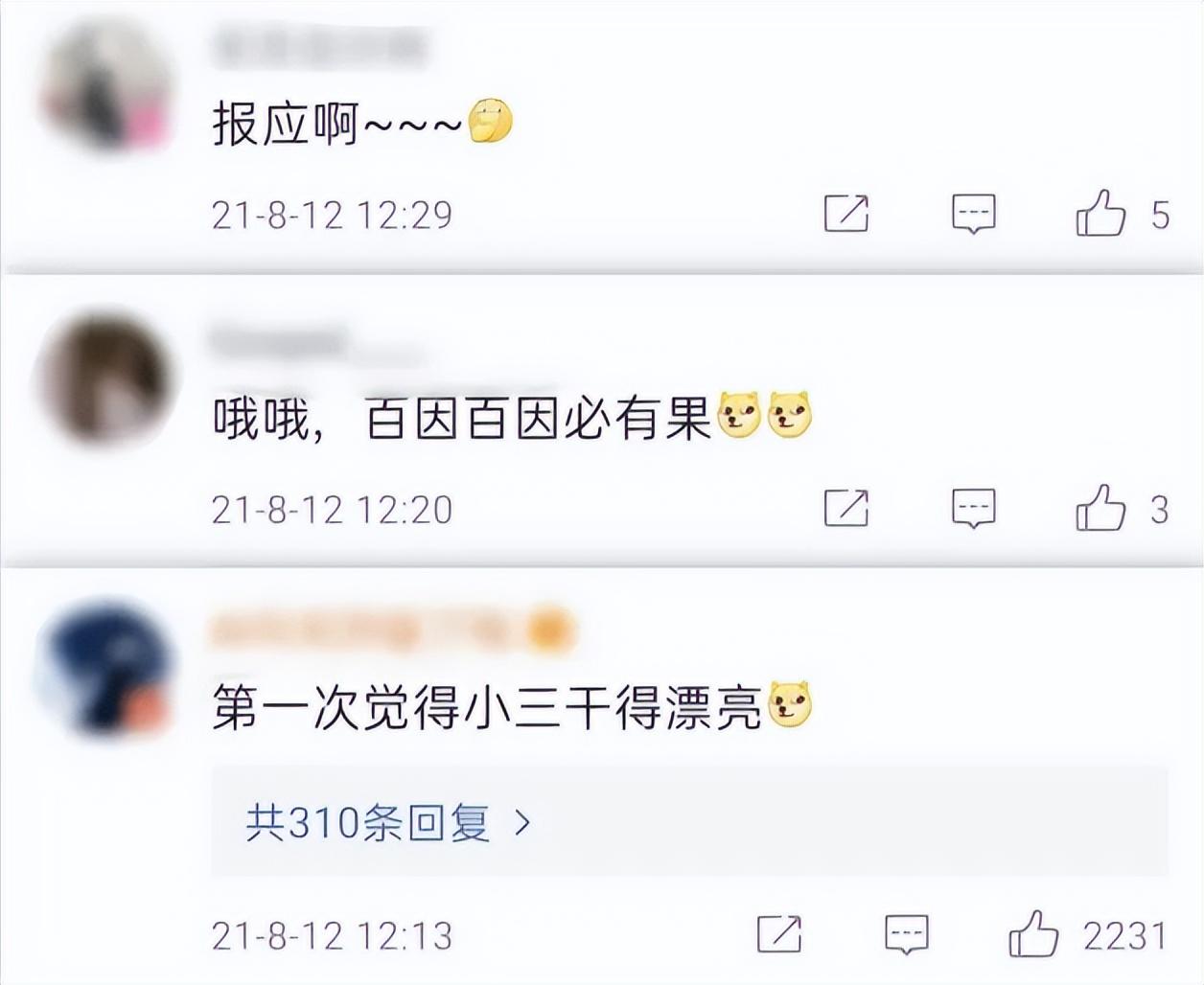Open reply box for 百因必有果 comment

tap(973, 509)
